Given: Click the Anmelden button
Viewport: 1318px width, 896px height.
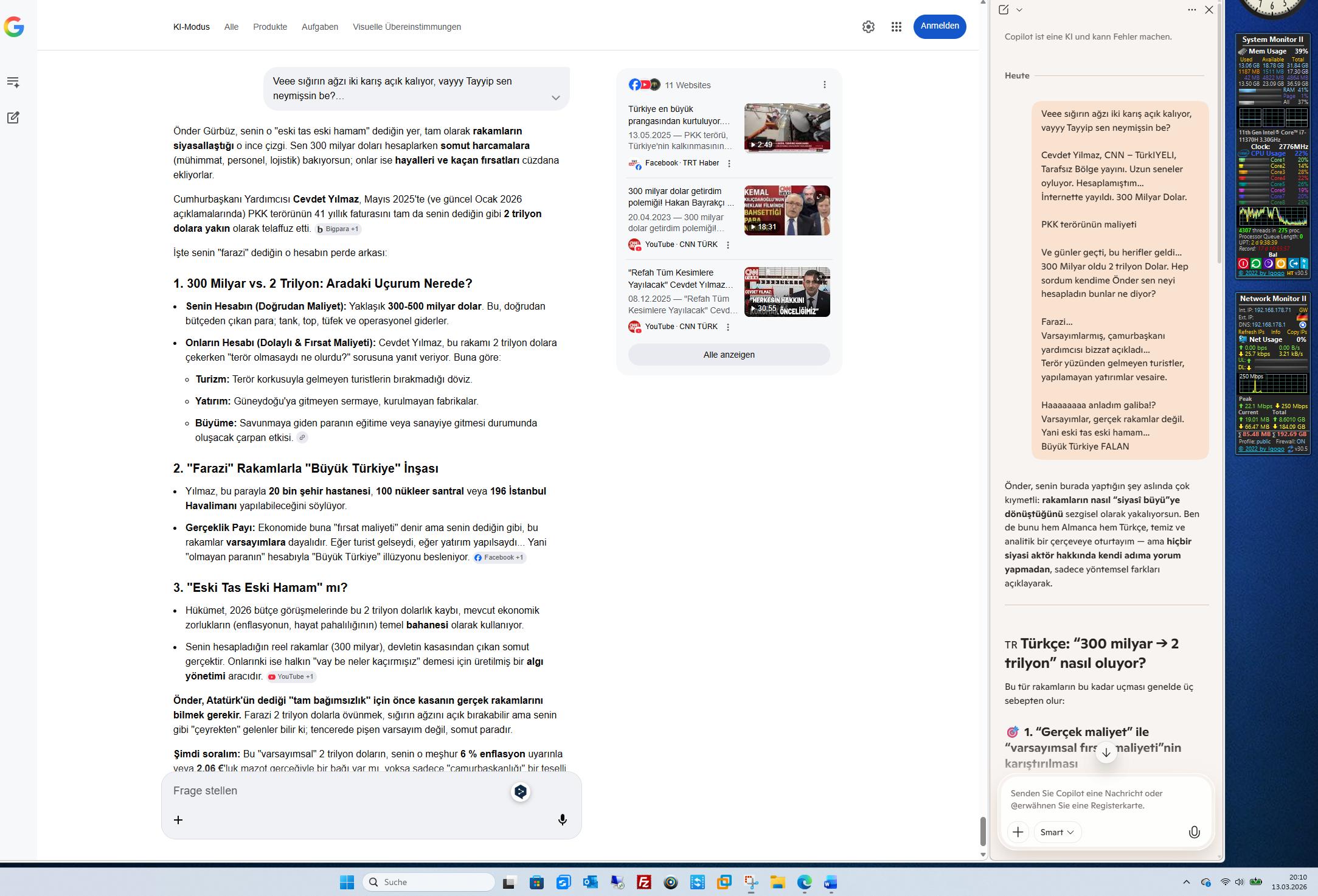Looking at the screenshot, I should point(939,26).
